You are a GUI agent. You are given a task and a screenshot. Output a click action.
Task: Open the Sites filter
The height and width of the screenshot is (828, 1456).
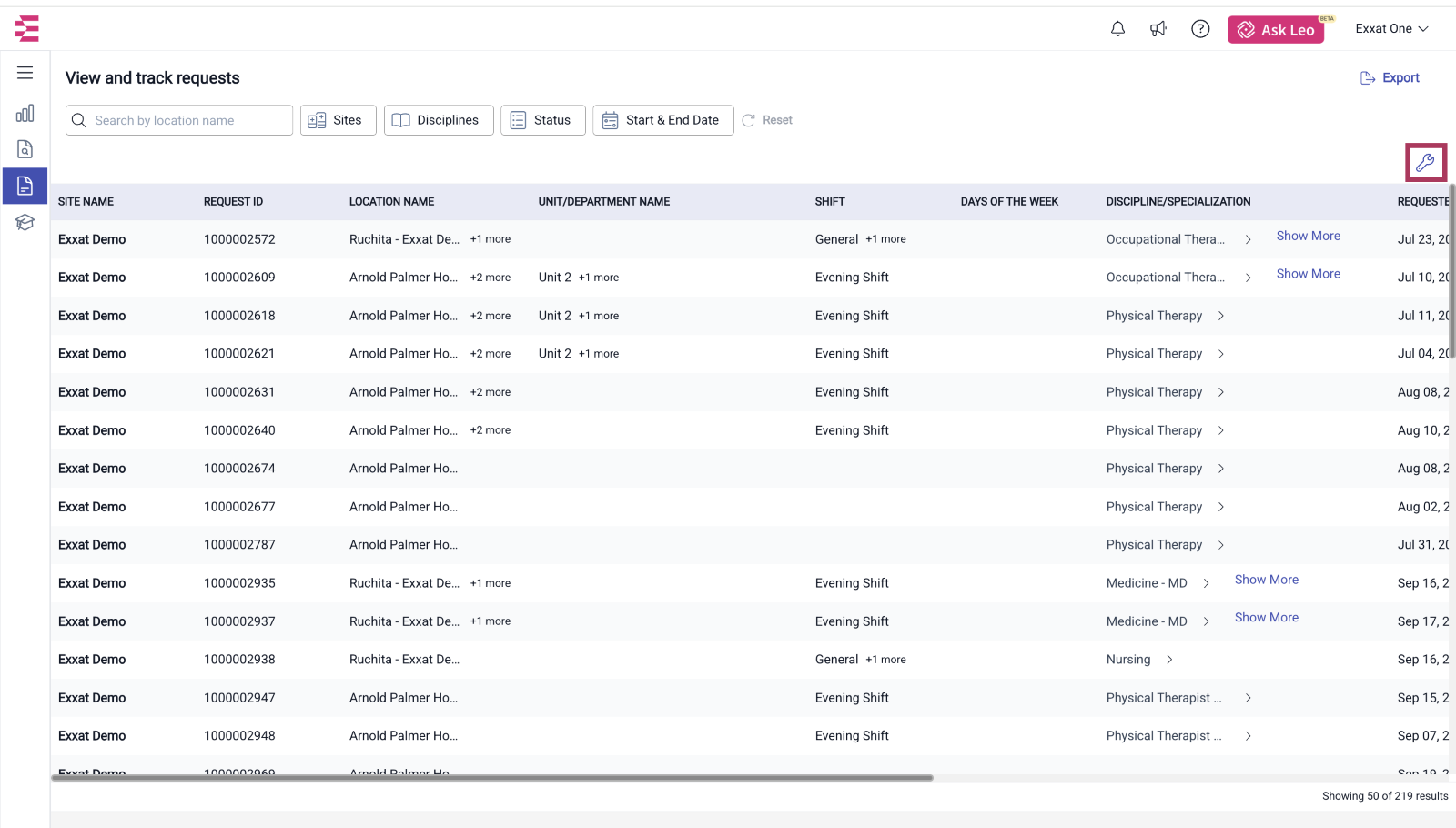[x=338, y=120]
